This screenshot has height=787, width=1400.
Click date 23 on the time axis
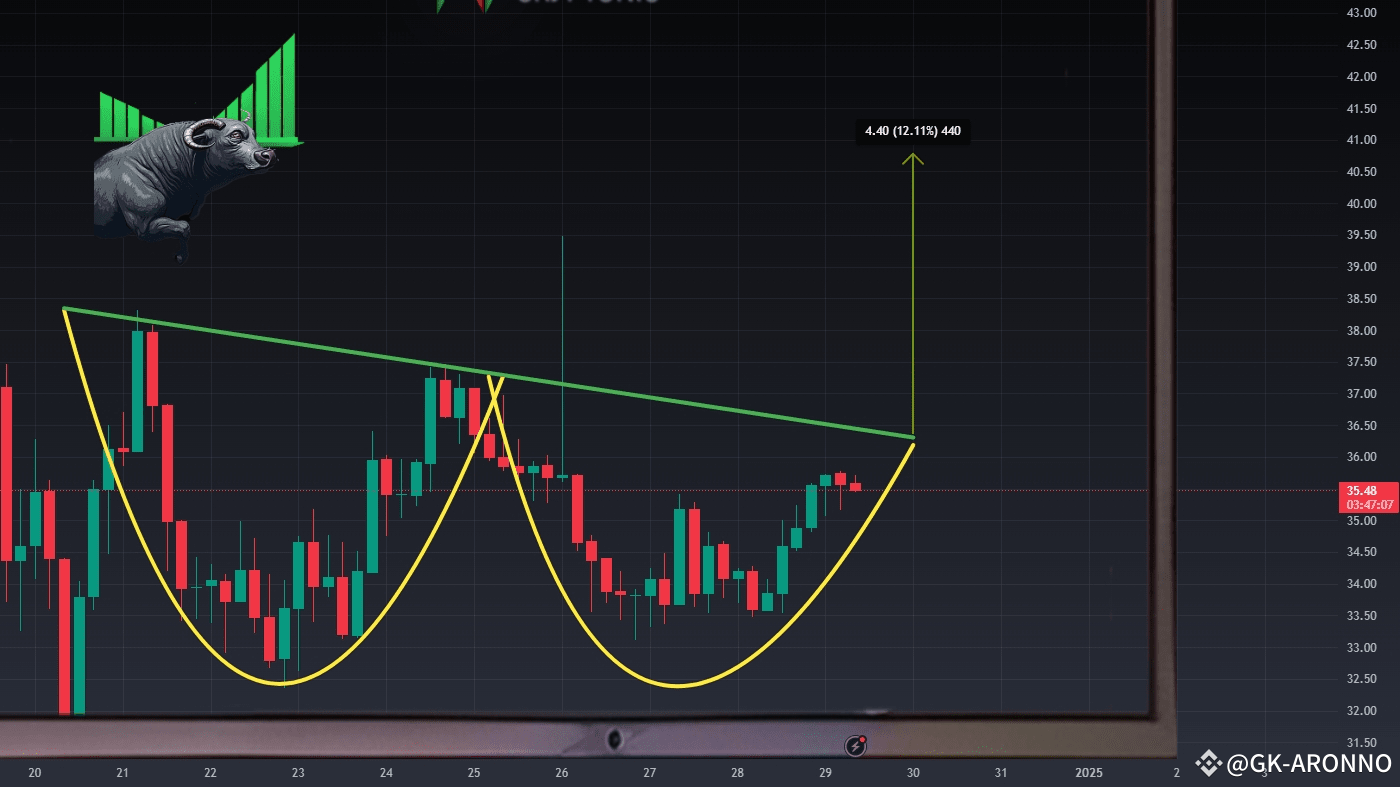298,772
